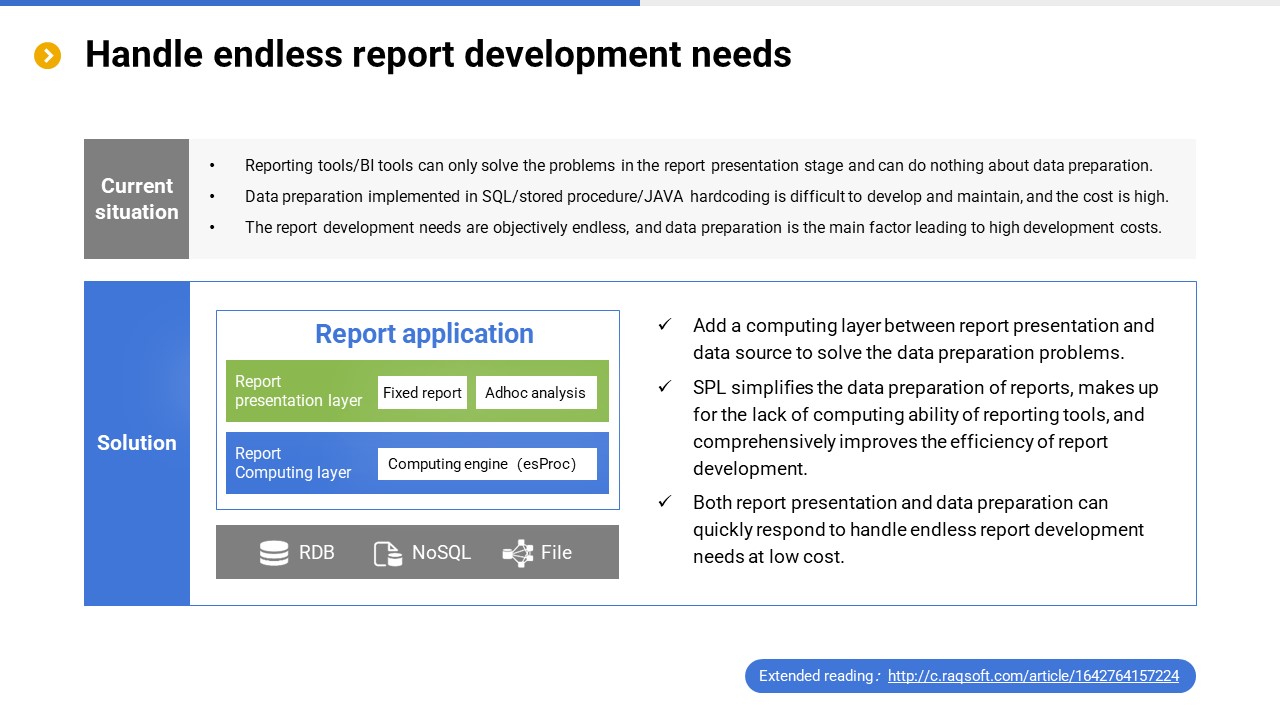The height and width of the screenshot is (720, 1280).
Task: Click the slide title 'Handle endless report development needs'
Action: coord(438,55)
